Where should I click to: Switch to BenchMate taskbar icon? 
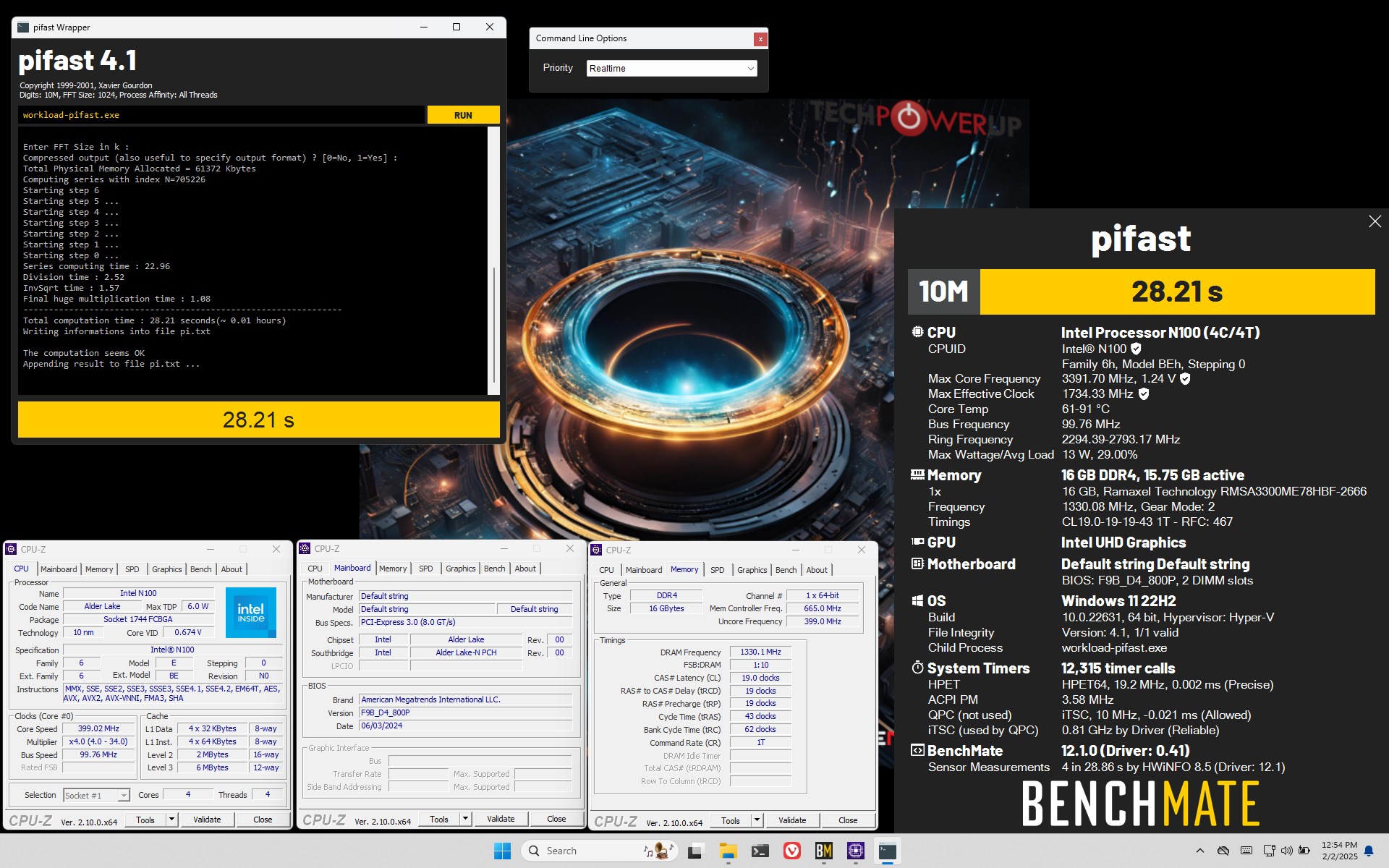(824, 851)
